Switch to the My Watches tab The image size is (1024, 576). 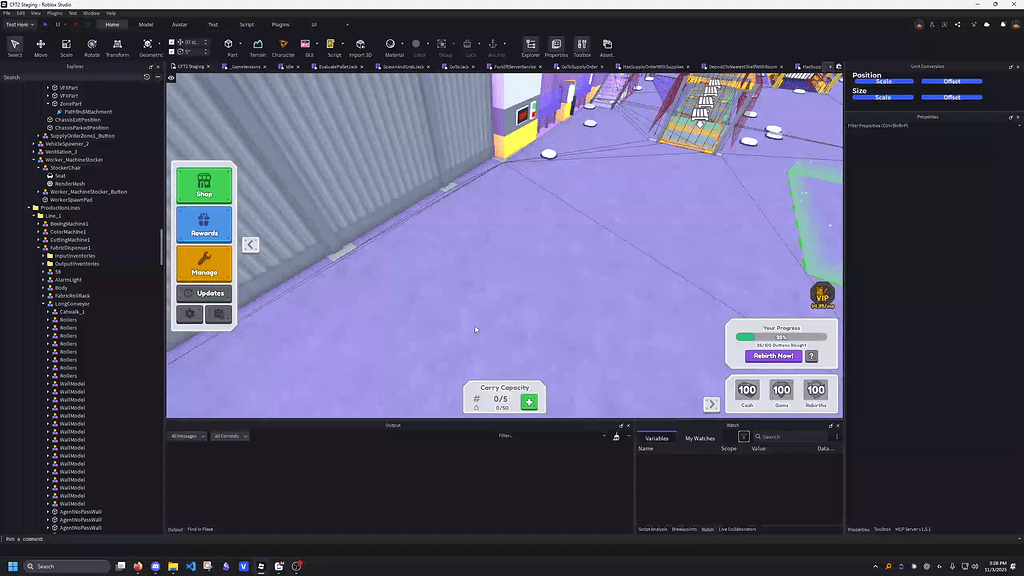(x=700, y=438)
